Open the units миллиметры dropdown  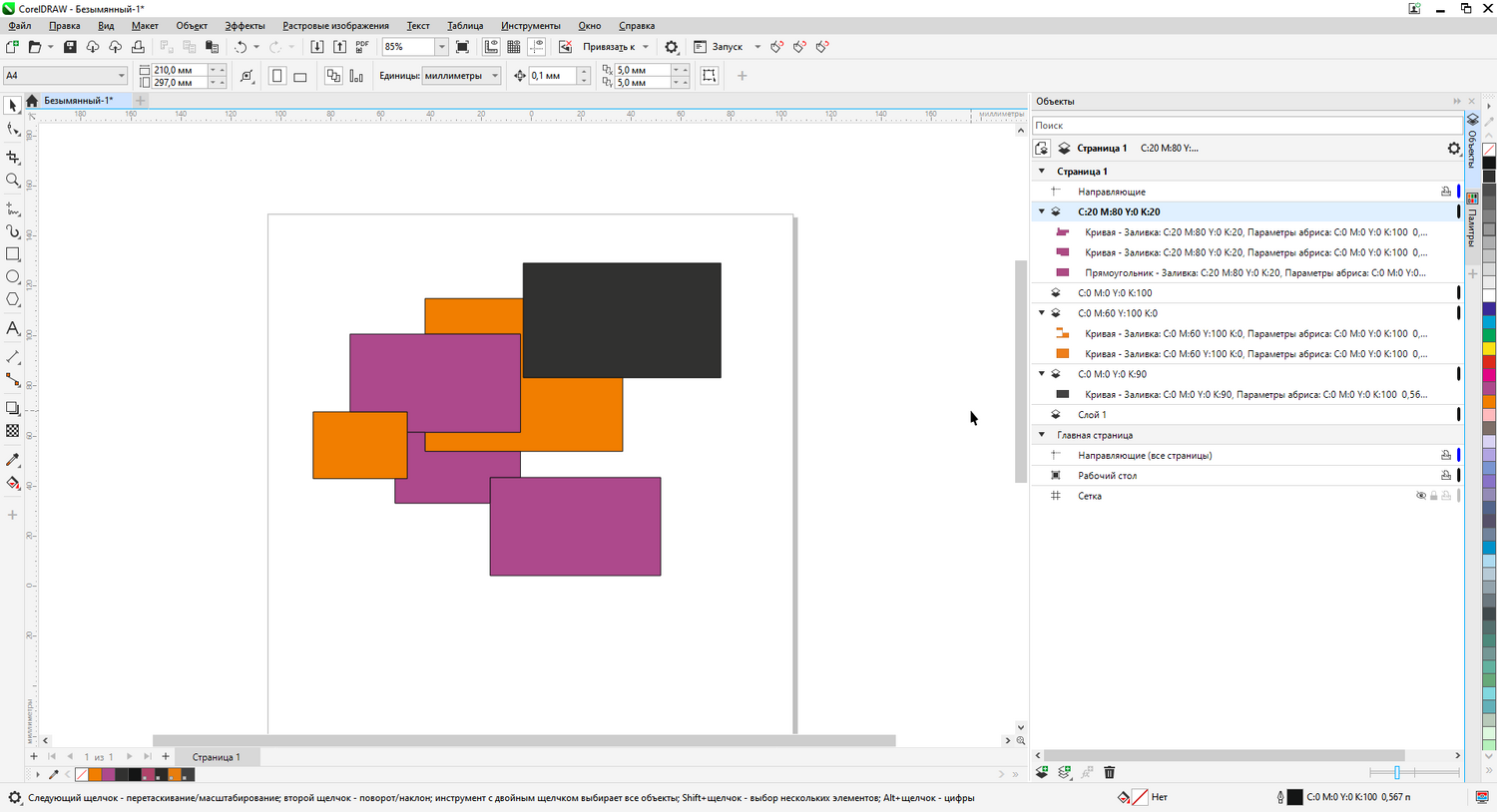(494, 76)
